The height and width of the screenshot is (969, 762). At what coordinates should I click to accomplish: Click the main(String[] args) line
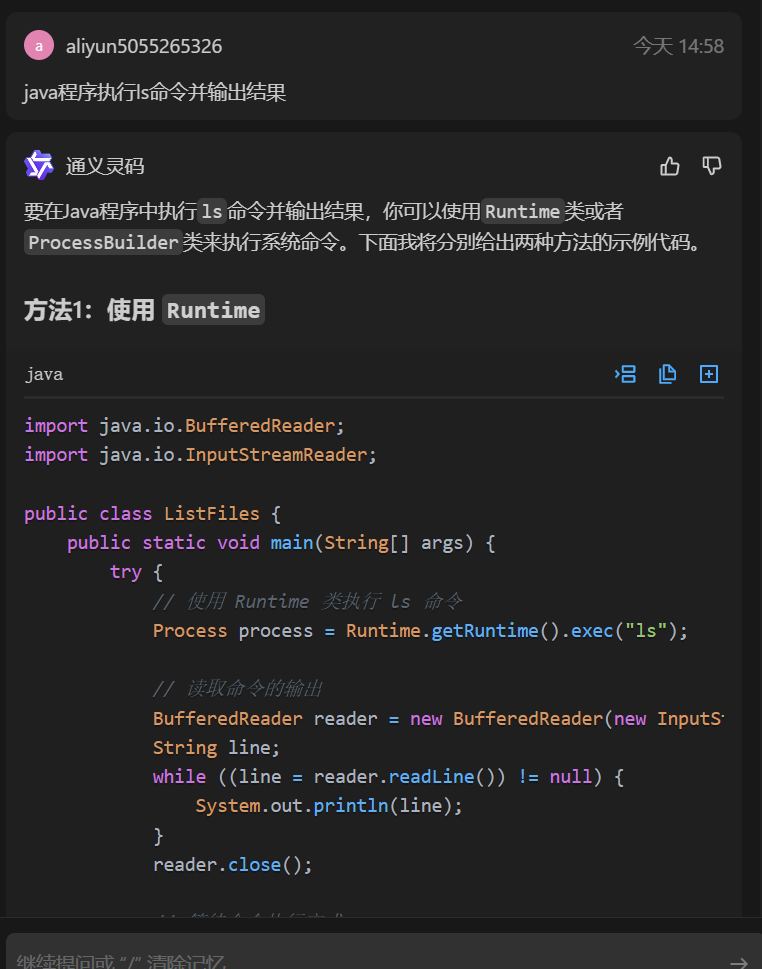click(x=281, y=543)
